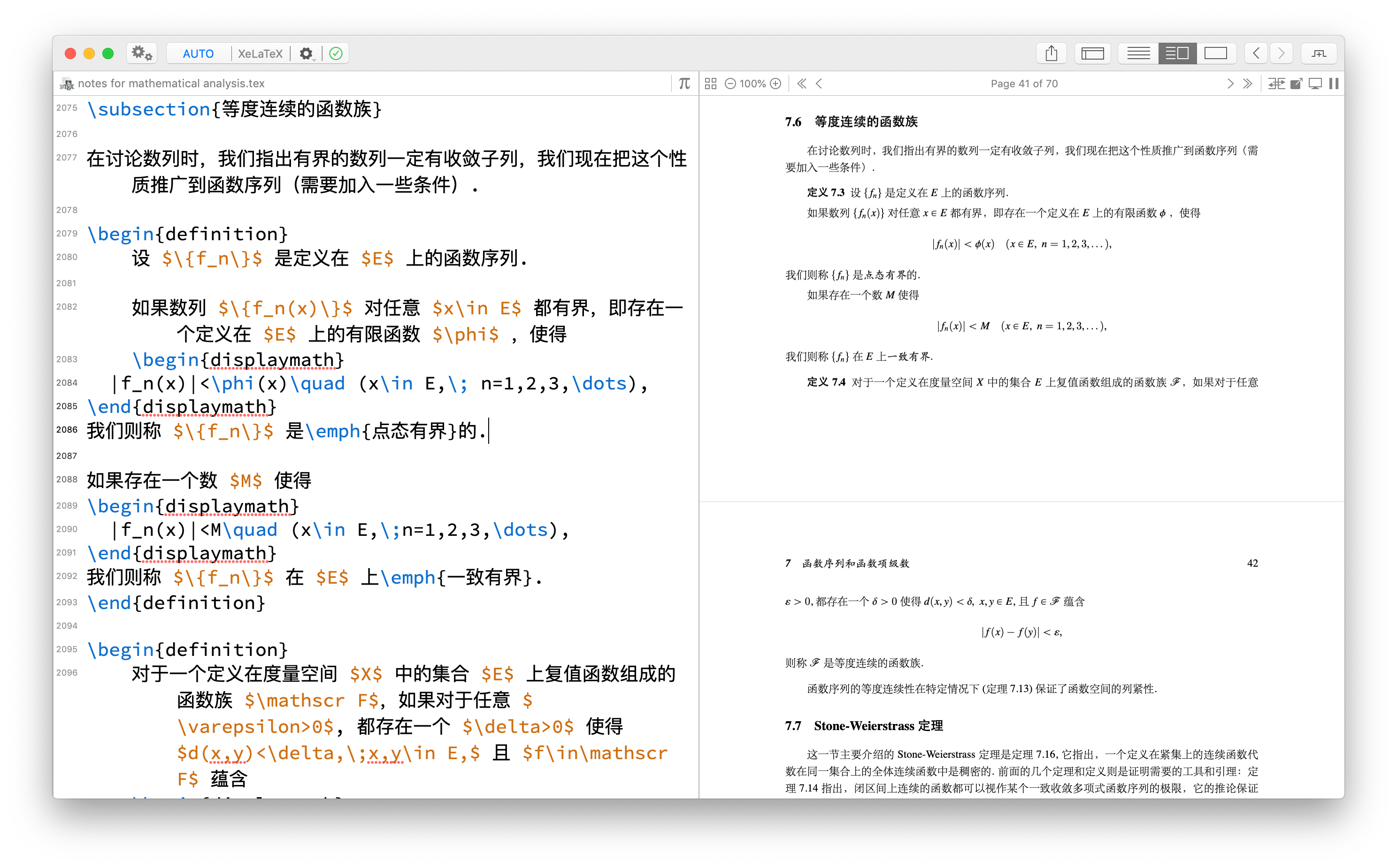1397x868 pixels.
Task: Select the notes for mathematical analysis.tex tab
Action: pos(170,83)
